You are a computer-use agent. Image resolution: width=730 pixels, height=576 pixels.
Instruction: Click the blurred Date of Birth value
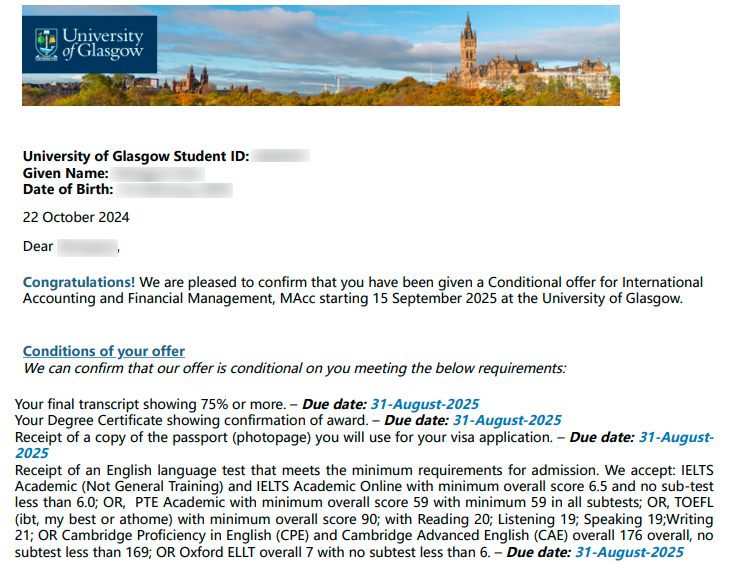coord(175,190)
